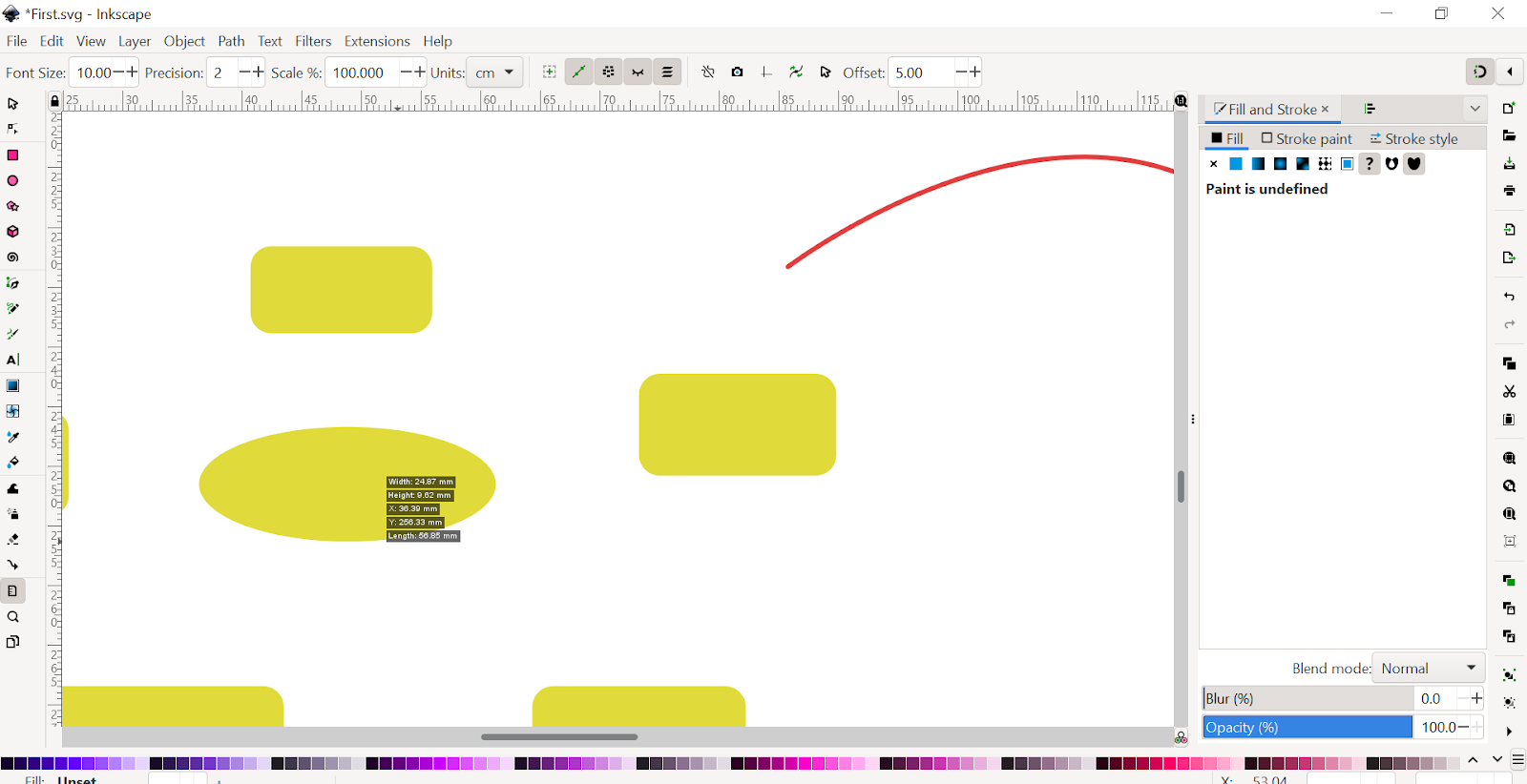
Task: Activate the Connector tool
Action: 13,566
